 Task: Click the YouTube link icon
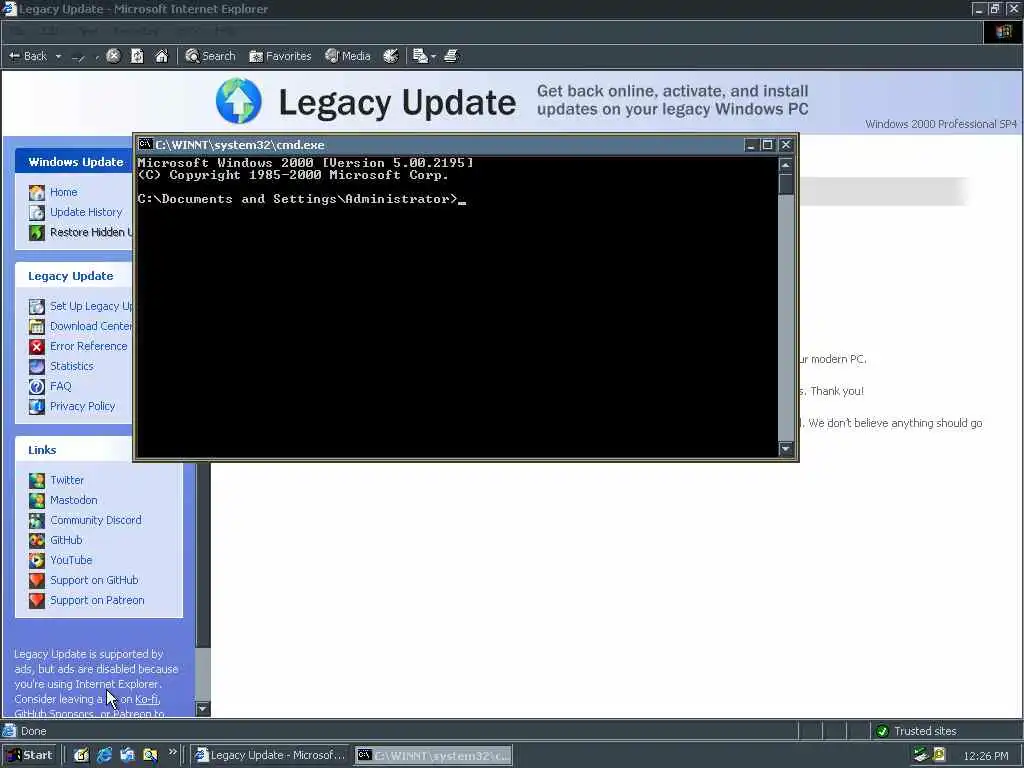(37, 560)
